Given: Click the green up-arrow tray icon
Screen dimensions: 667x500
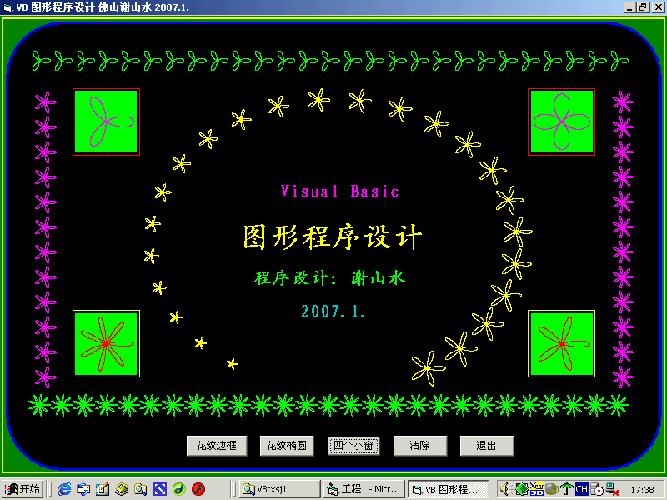Looking at the screenshot, I should [567, 489].
